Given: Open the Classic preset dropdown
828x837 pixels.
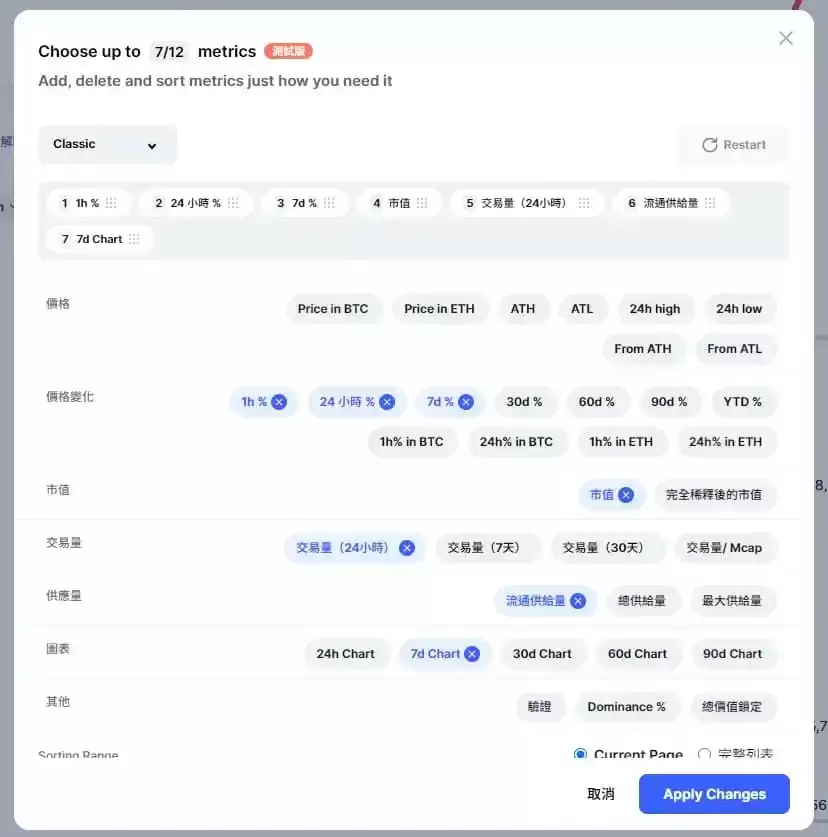Looking at the screenshot, I should pyautogui.click(x=107, y=144).
